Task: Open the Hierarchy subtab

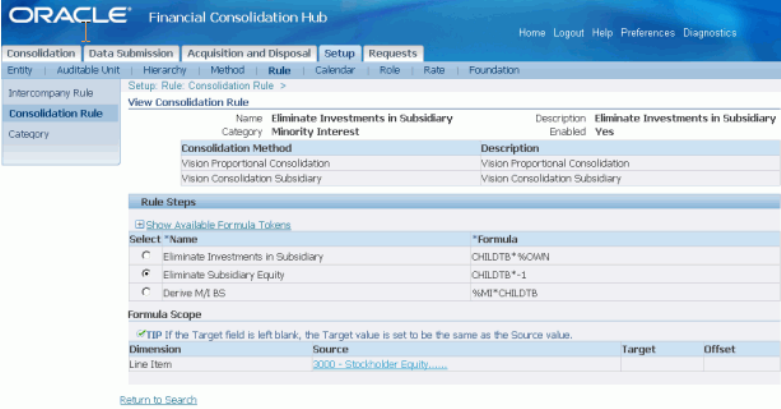Action: coord(164,70)
